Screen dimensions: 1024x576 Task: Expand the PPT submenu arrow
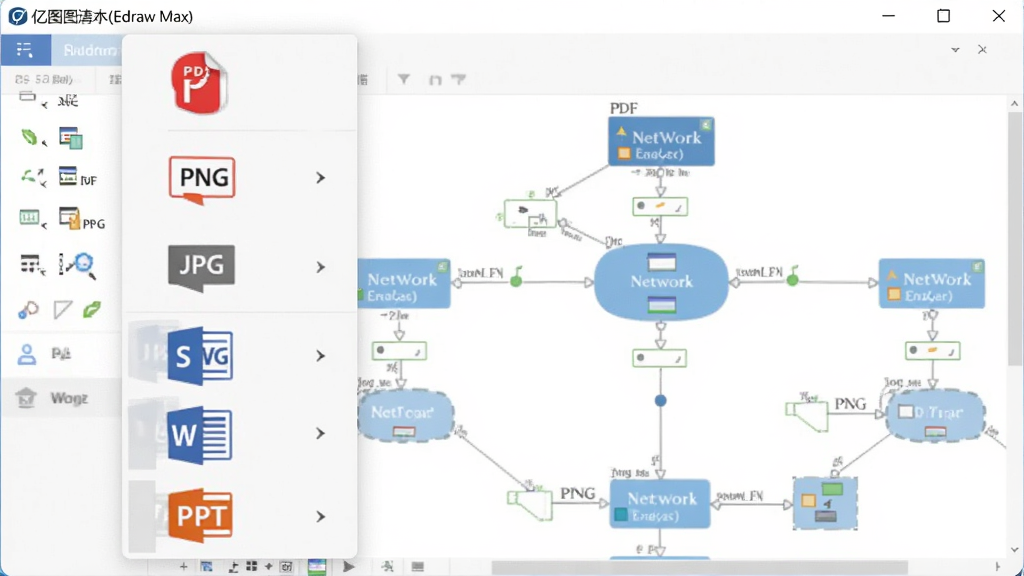pyautogui.click(x=320, y=517)
